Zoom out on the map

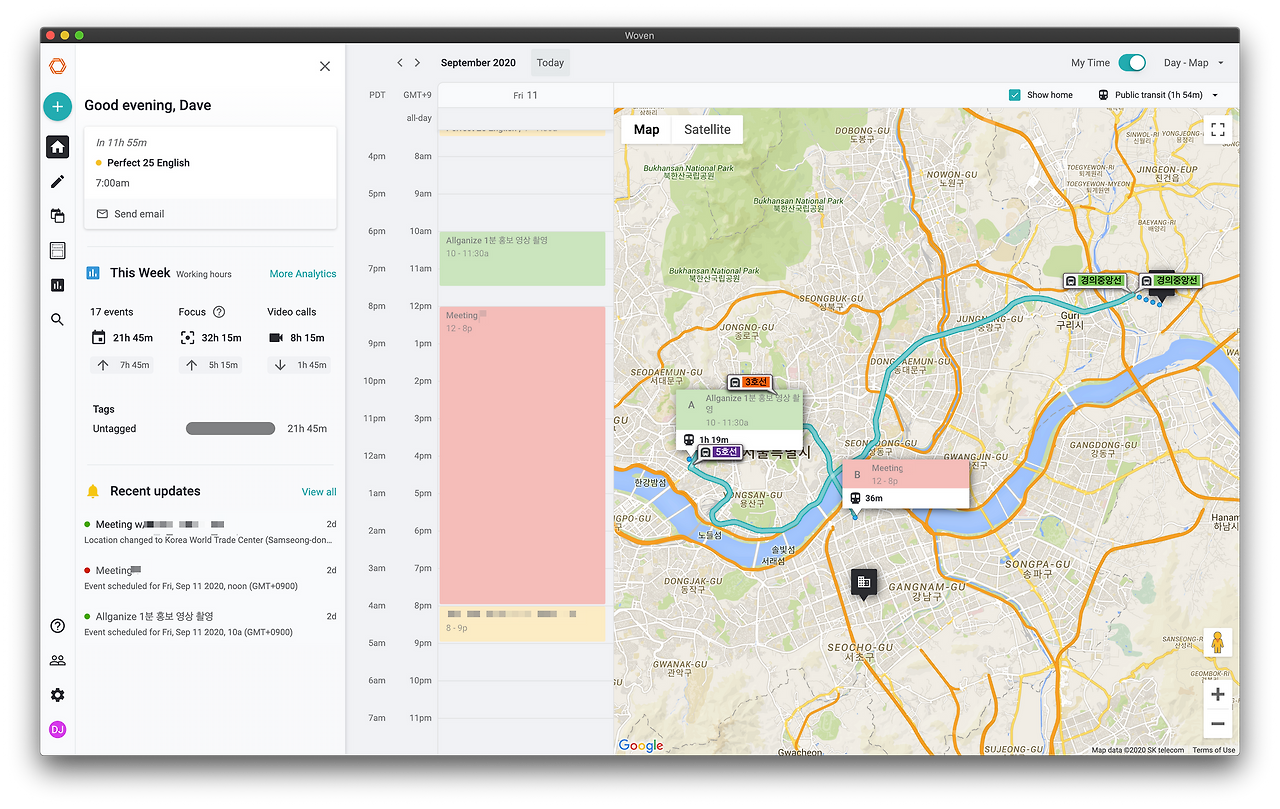pos(1217,723)
